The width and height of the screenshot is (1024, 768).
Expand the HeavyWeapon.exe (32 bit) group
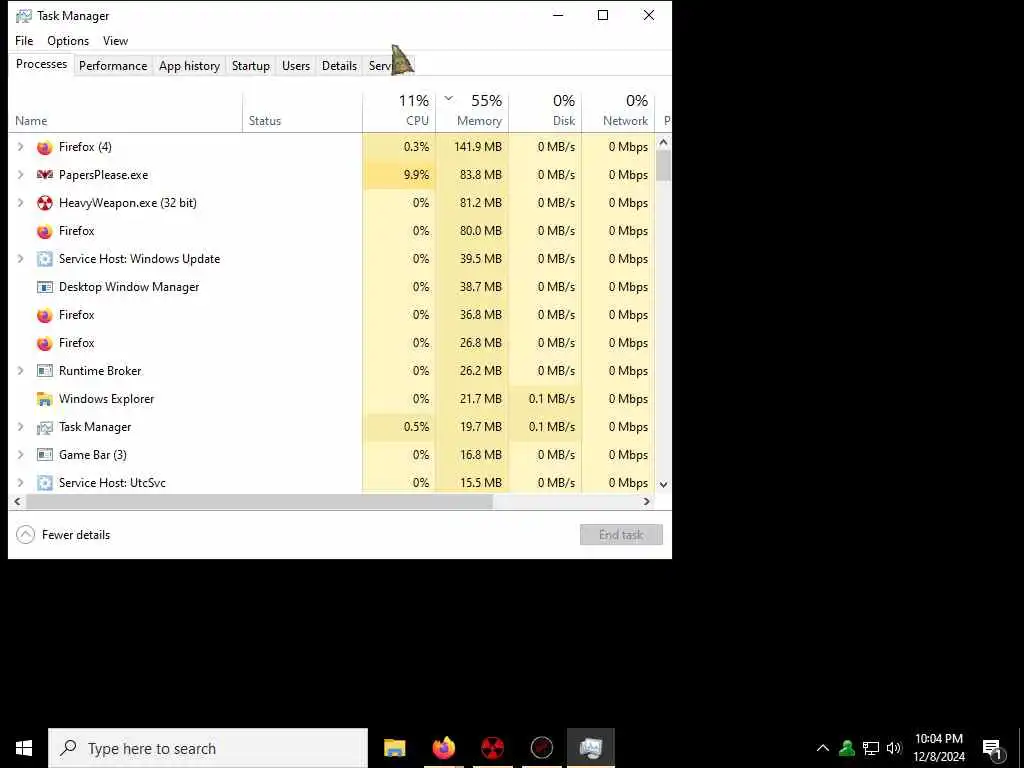20,203
